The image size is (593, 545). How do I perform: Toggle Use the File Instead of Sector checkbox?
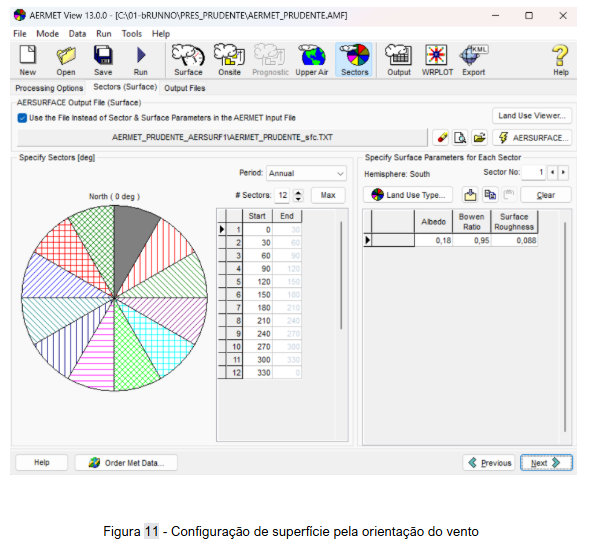(22, 118)
